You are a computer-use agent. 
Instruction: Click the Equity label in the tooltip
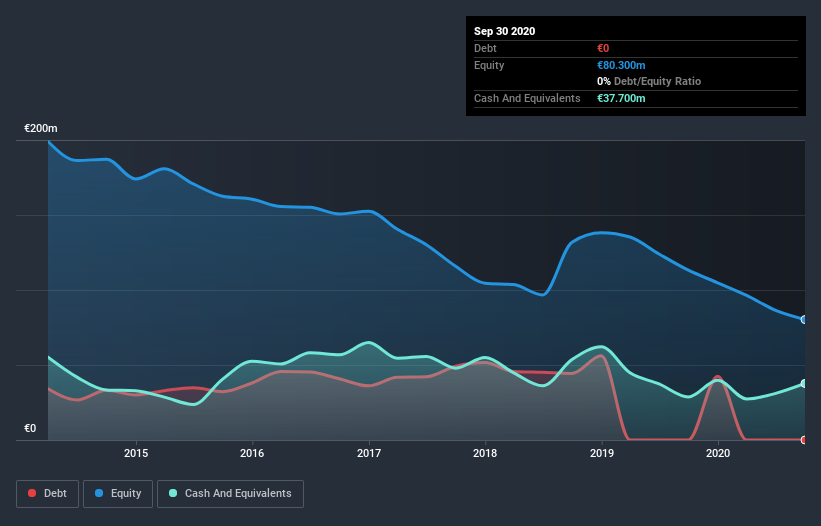[489, 65]
